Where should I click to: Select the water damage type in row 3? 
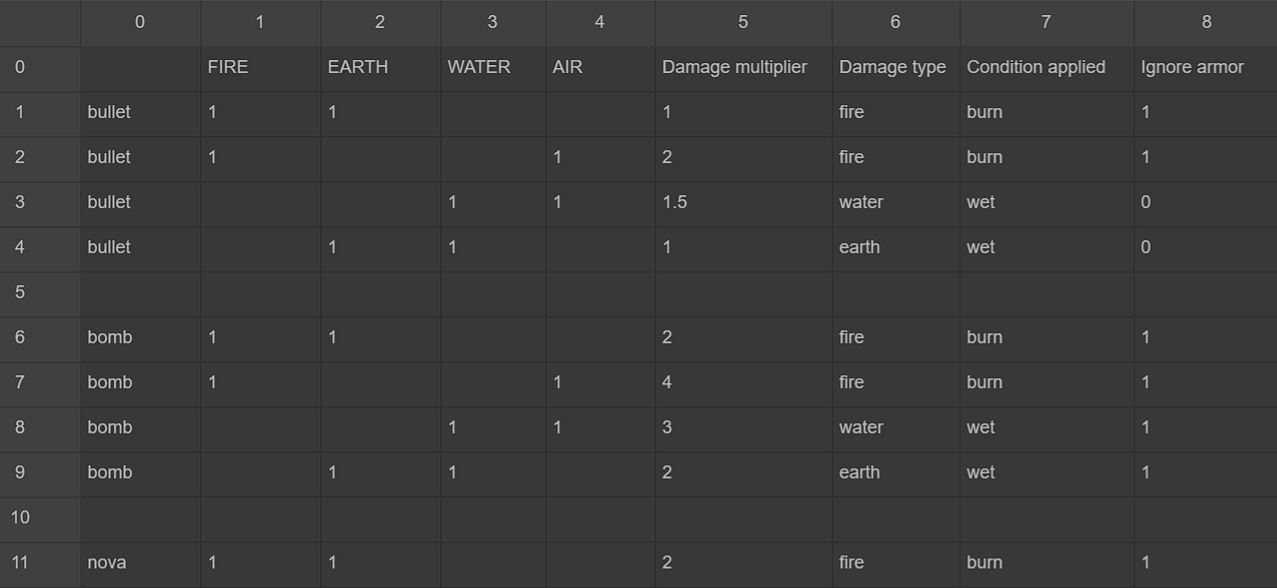pos(895,202)
